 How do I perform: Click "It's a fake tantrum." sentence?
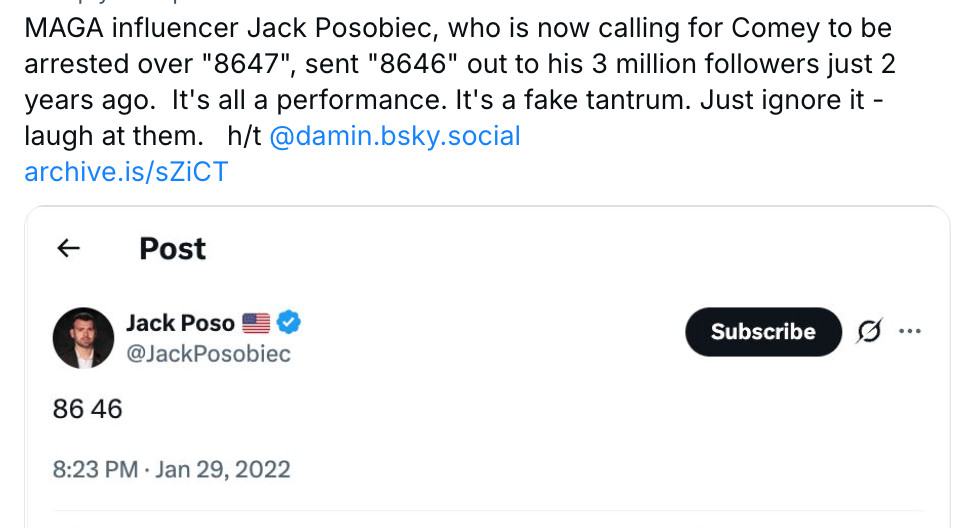click(x=573, y=100)
